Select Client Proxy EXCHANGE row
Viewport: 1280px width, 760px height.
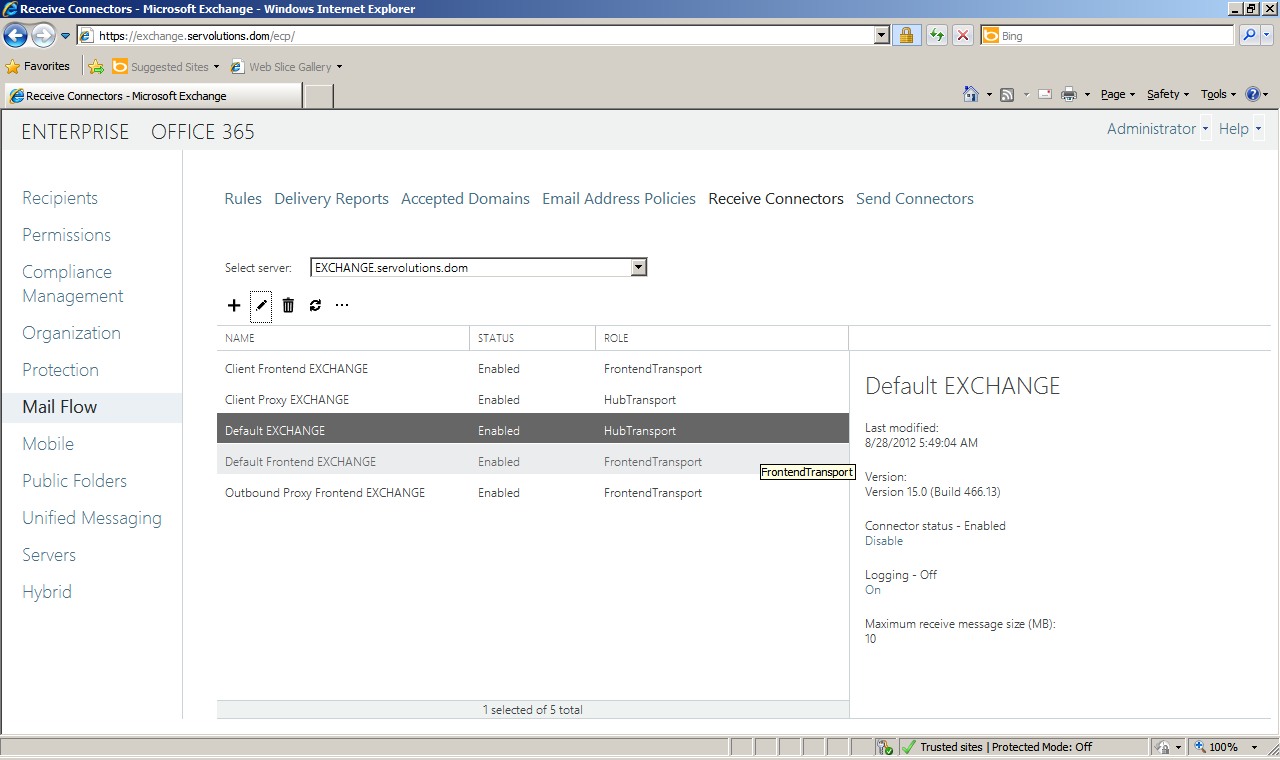(533, 400)
